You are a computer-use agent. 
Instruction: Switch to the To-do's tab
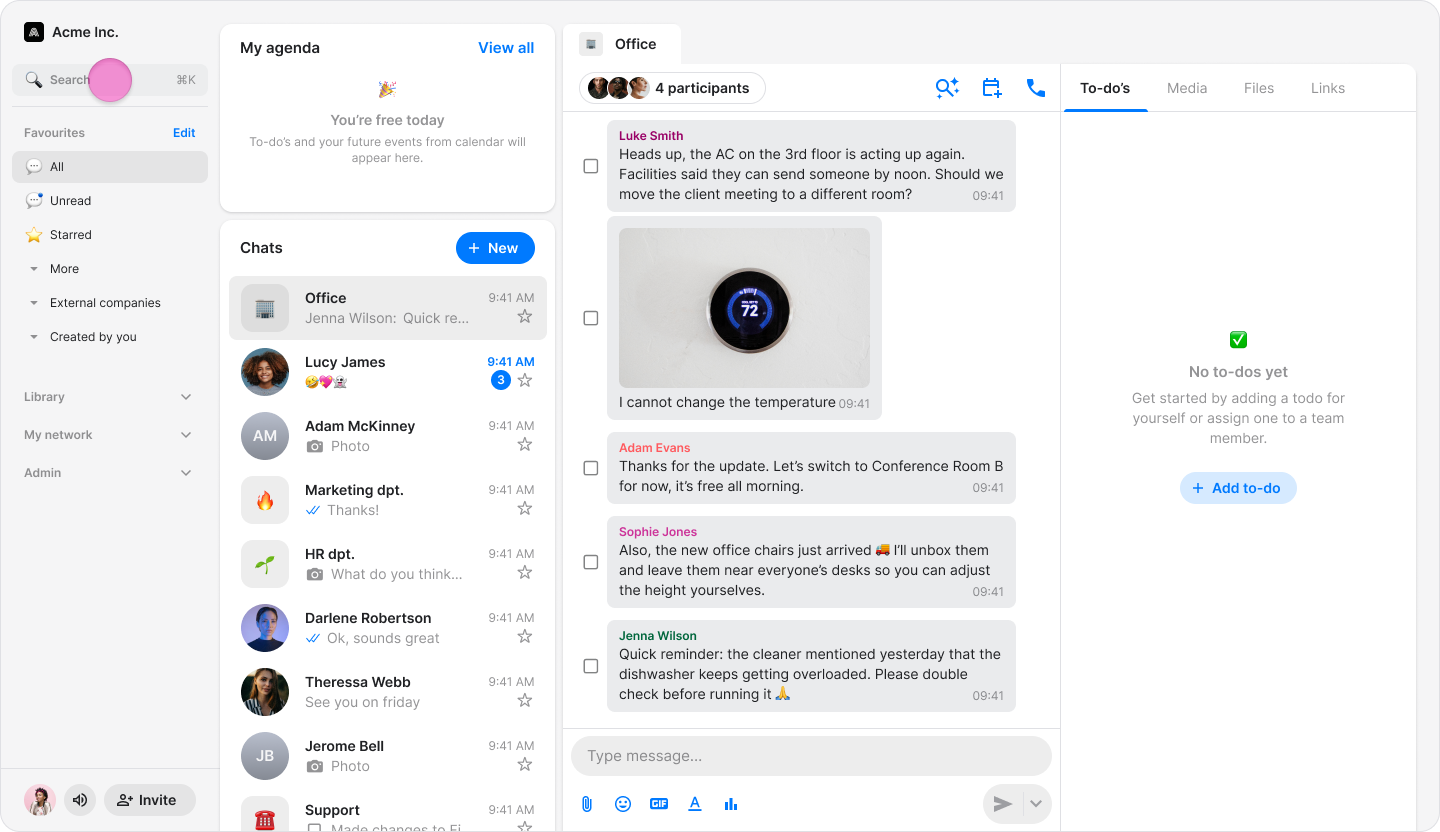1105,88
